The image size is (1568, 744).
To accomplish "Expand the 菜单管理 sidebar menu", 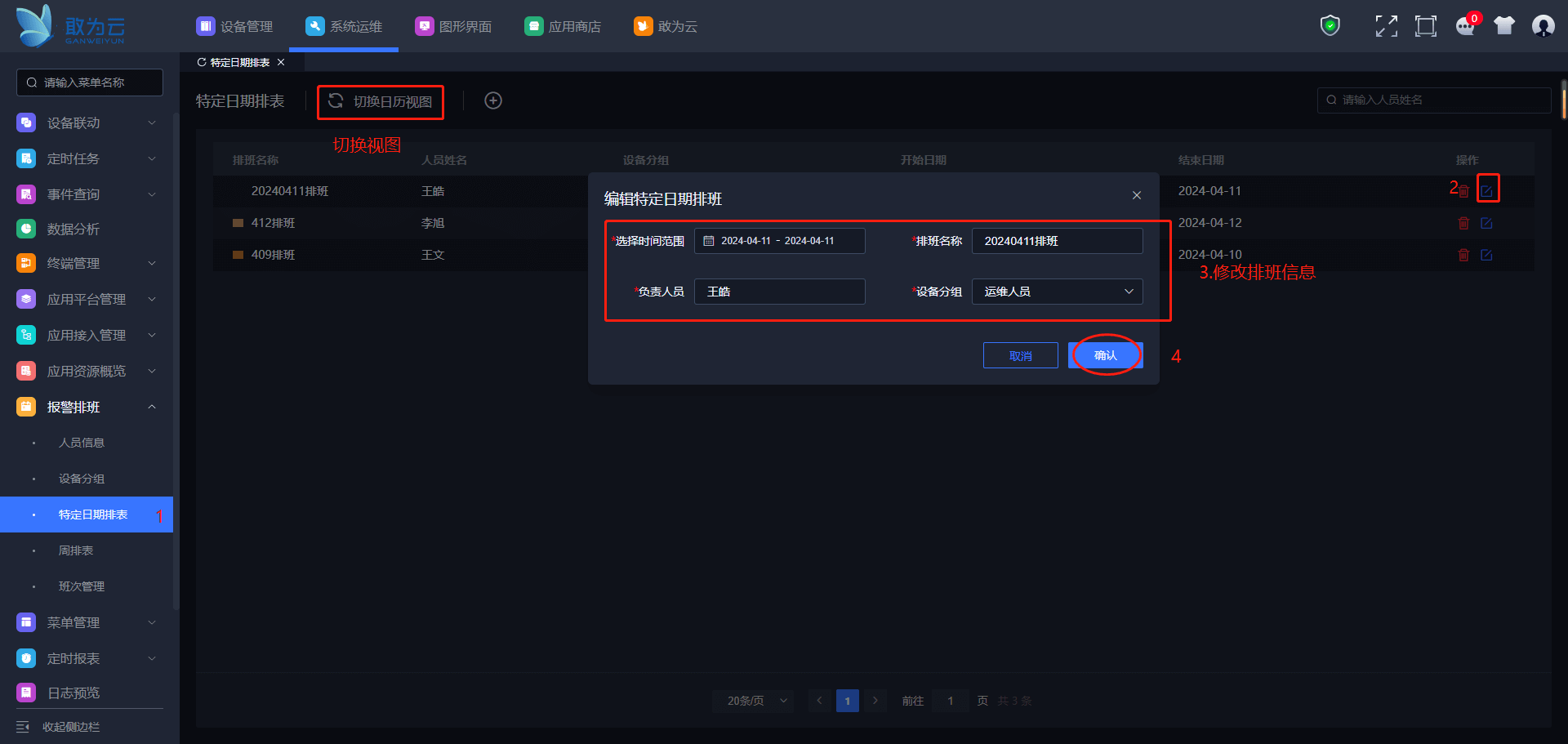I will 87,622.
